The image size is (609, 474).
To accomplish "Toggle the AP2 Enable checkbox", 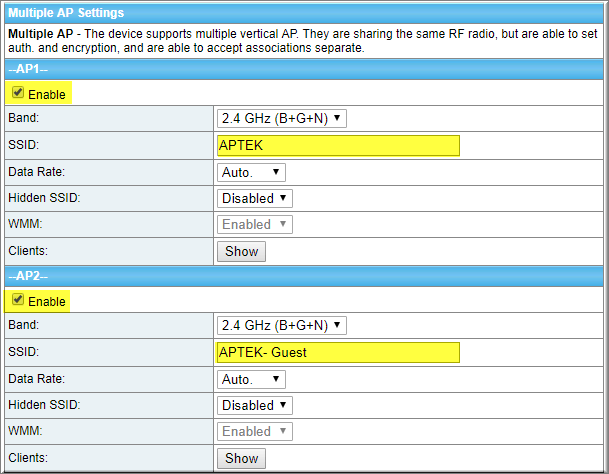I will click(18, 299).
